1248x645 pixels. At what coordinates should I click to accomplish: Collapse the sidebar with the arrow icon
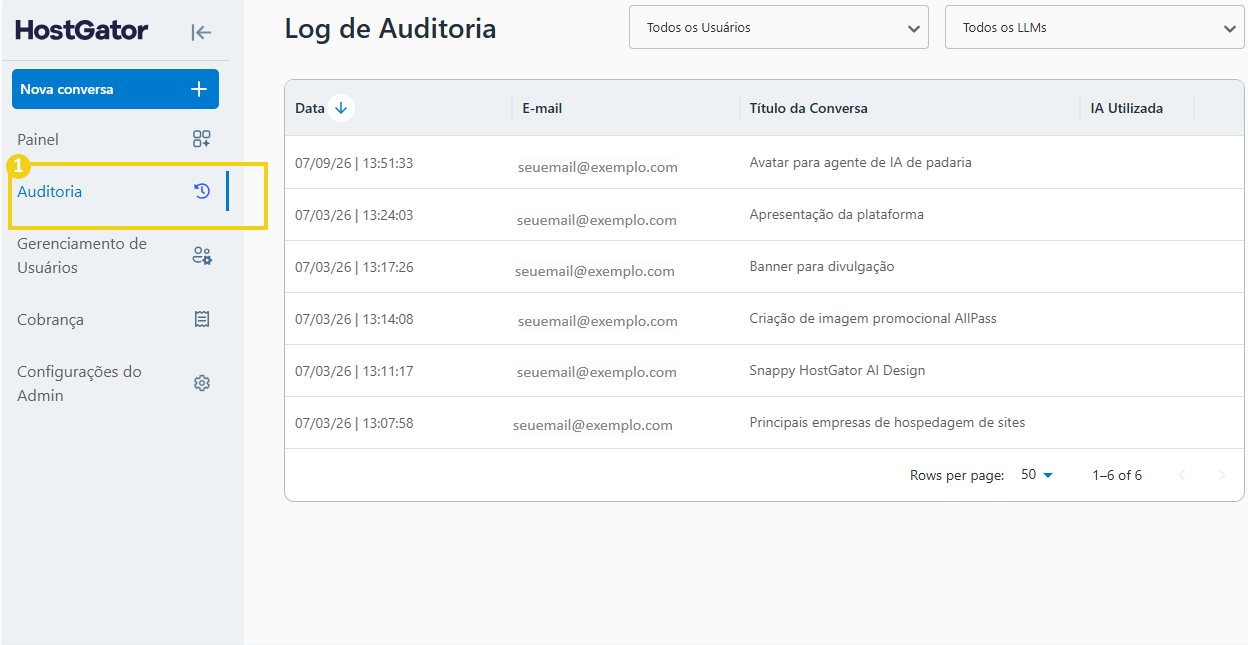(x=201, y=32)
